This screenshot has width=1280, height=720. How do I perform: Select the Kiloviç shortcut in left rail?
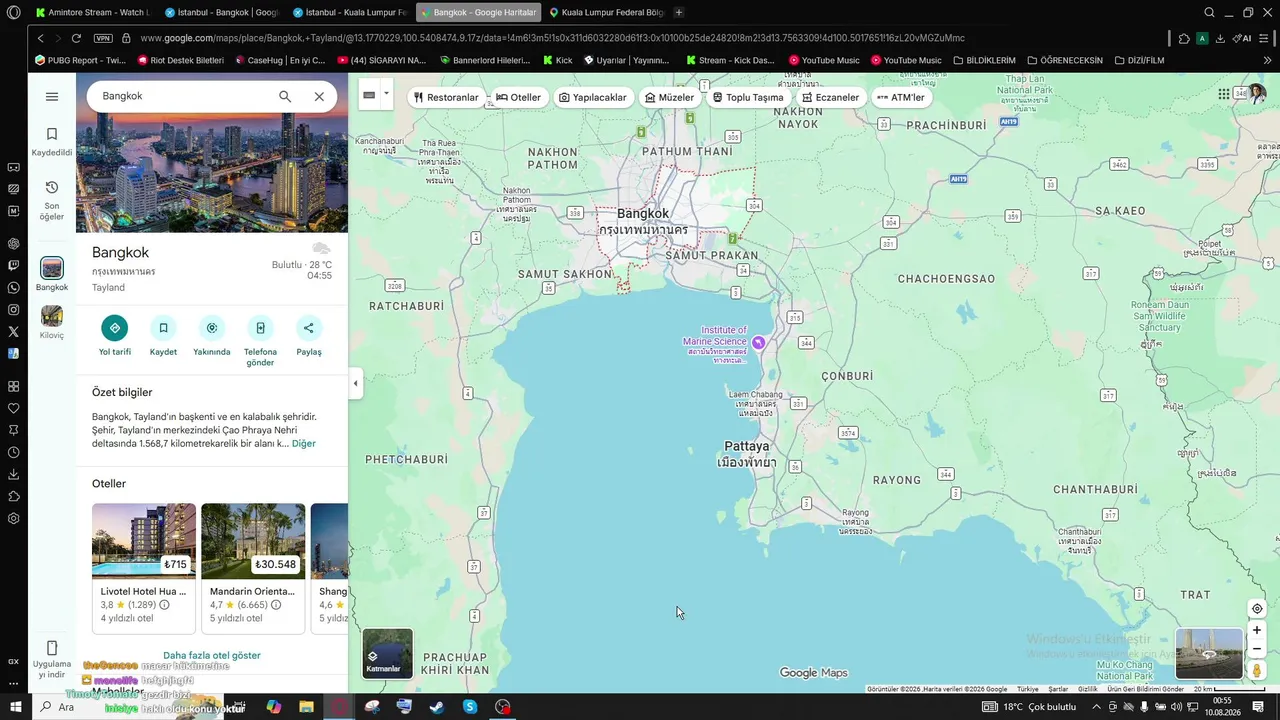click(52, 322)
